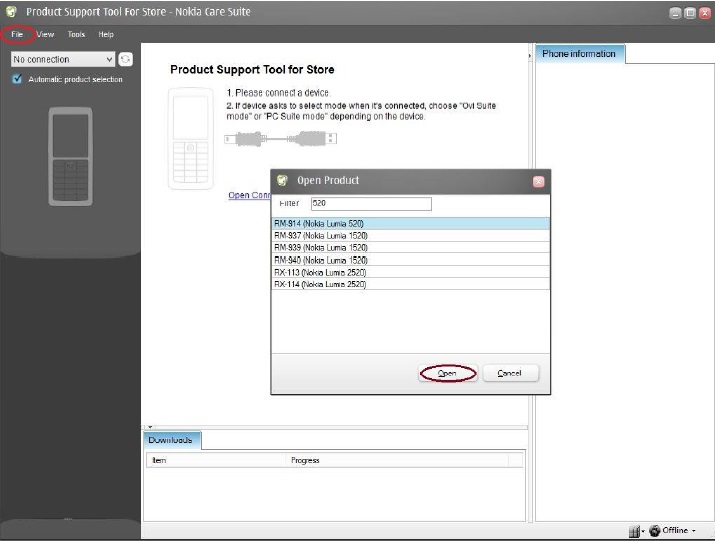Screen dimensions: 715x542
Task: Open the Help menu
Action: [106, 34]
